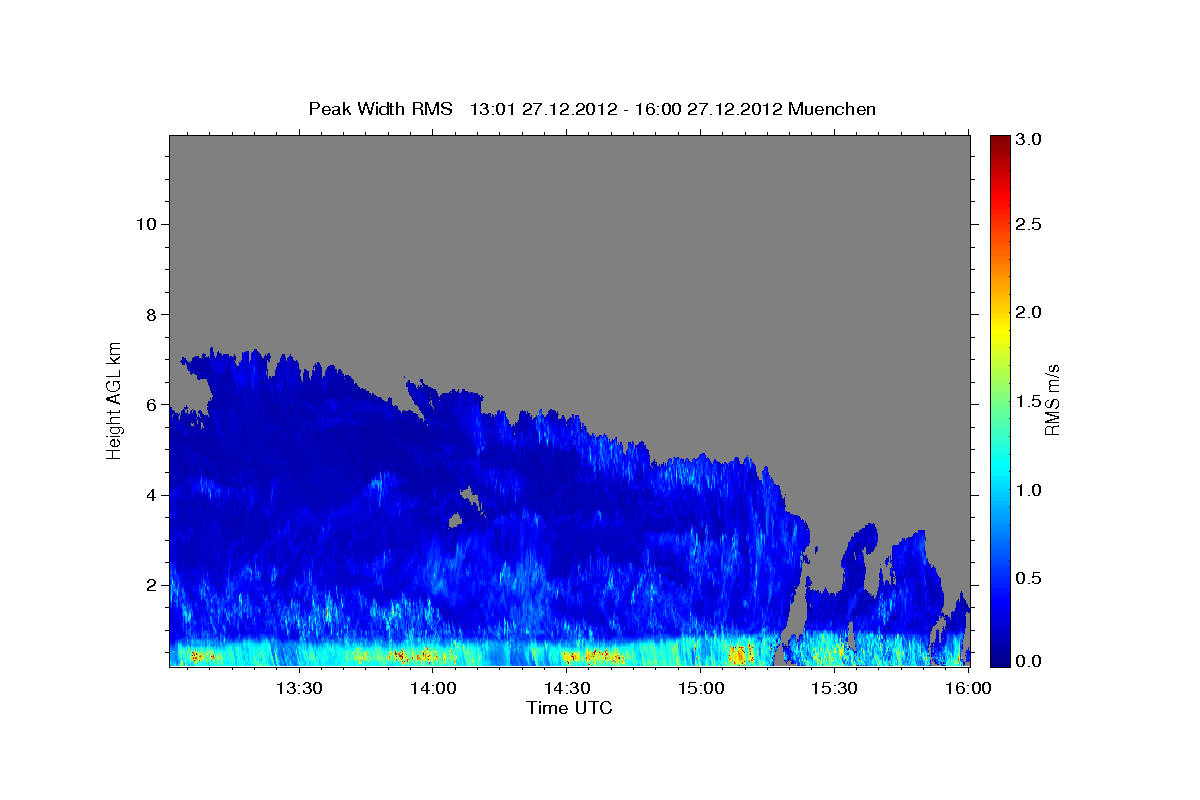This screenshot has width=1200, height=800.
Task: Click the colorbar value 2.5
Action: coord(1028,224)
